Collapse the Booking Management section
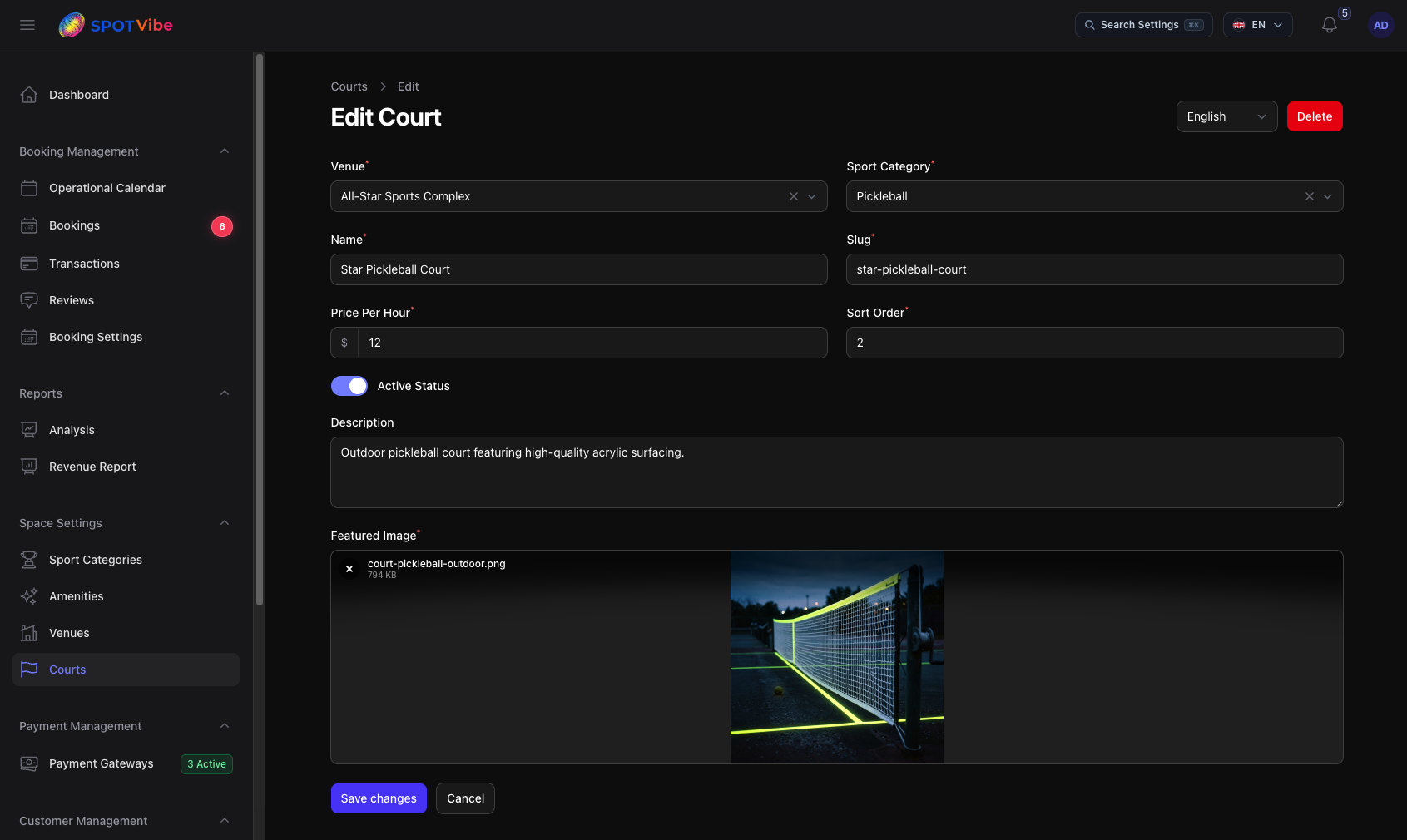Screen dimensions: 1407x840 (x=225, y=151)
